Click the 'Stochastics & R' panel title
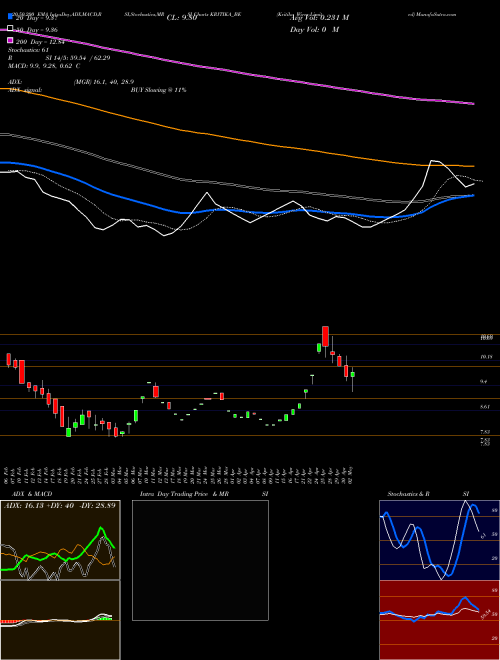The height and width of the screenshot is (660, 500). point(409,494)
